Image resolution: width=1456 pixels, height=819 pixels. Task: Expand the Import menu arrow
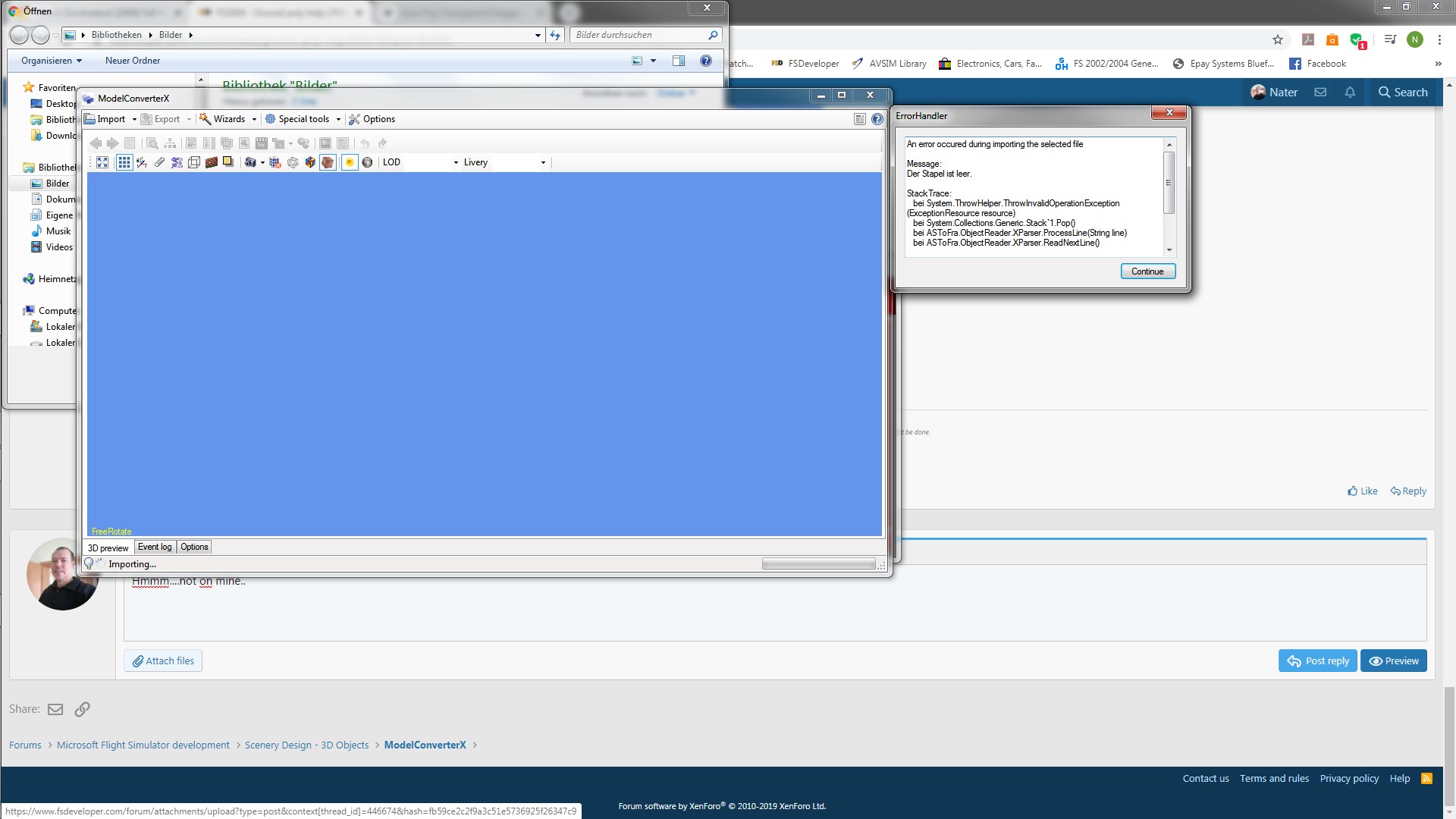pos(134,119)
